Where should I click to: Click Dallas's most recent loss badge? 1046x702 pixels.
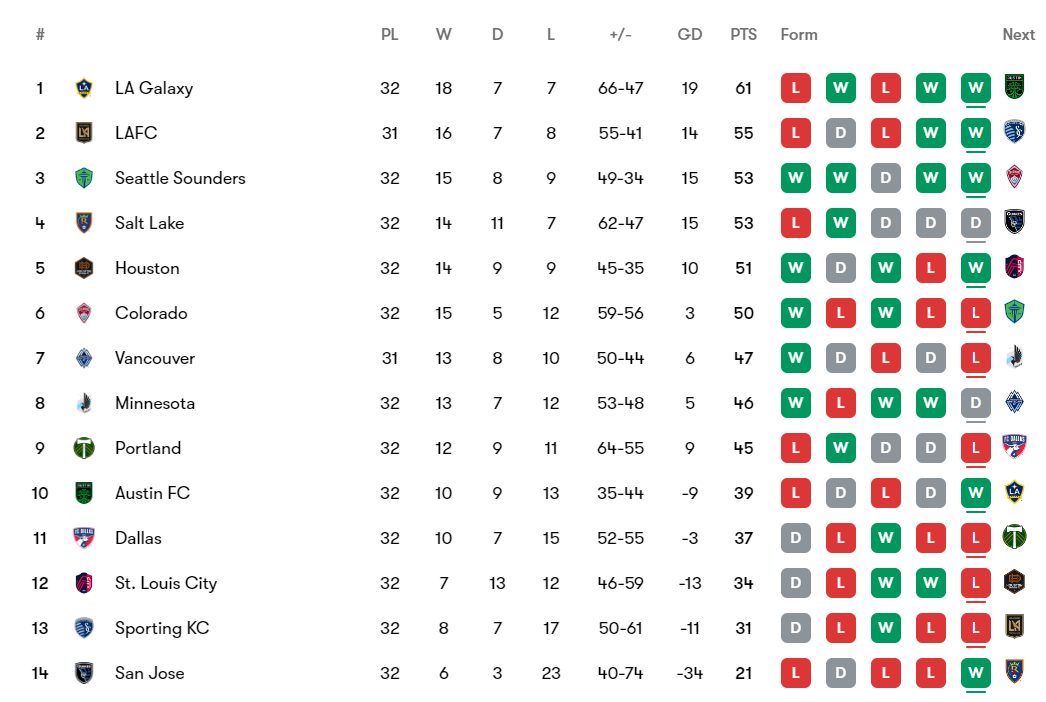975,538
